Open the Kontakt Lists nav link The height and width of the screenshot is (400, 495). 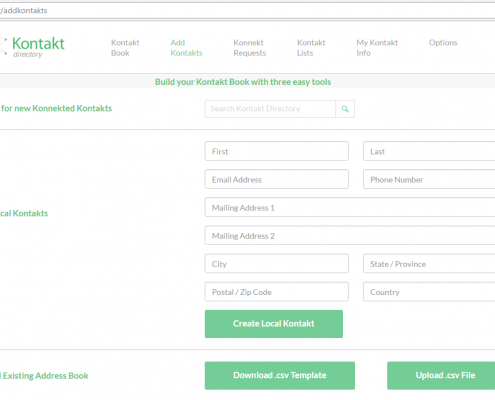[x=311, y=48]
